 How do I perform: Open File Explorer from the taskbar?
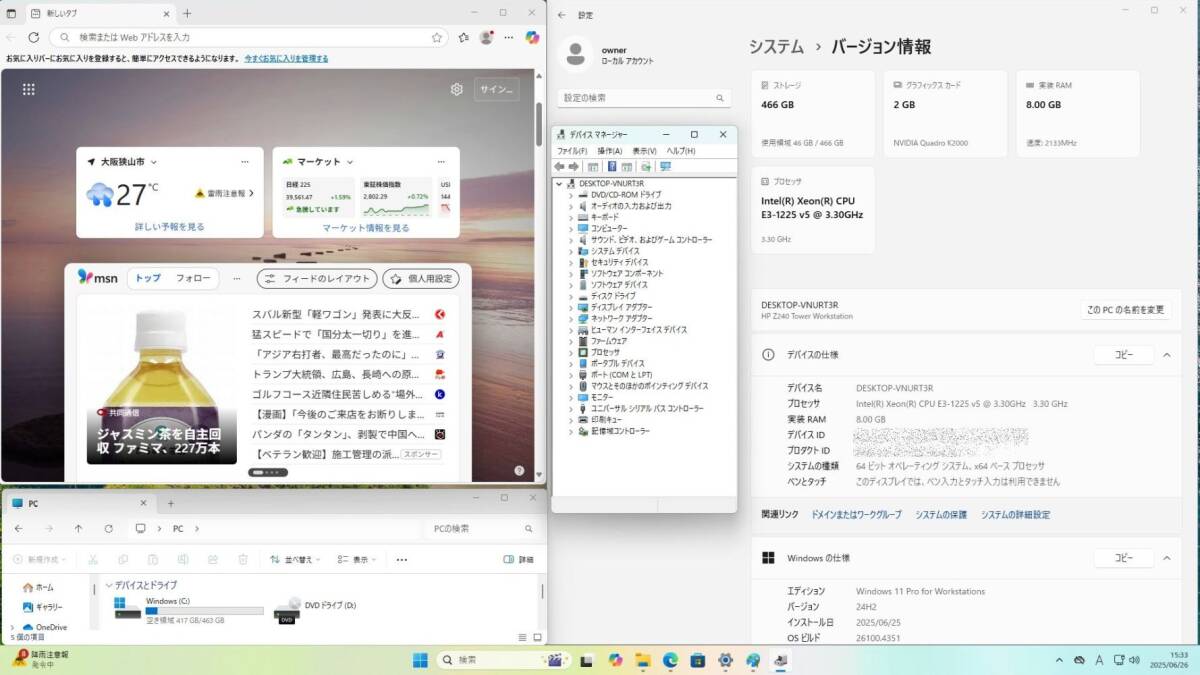click(x=643, y=660)
